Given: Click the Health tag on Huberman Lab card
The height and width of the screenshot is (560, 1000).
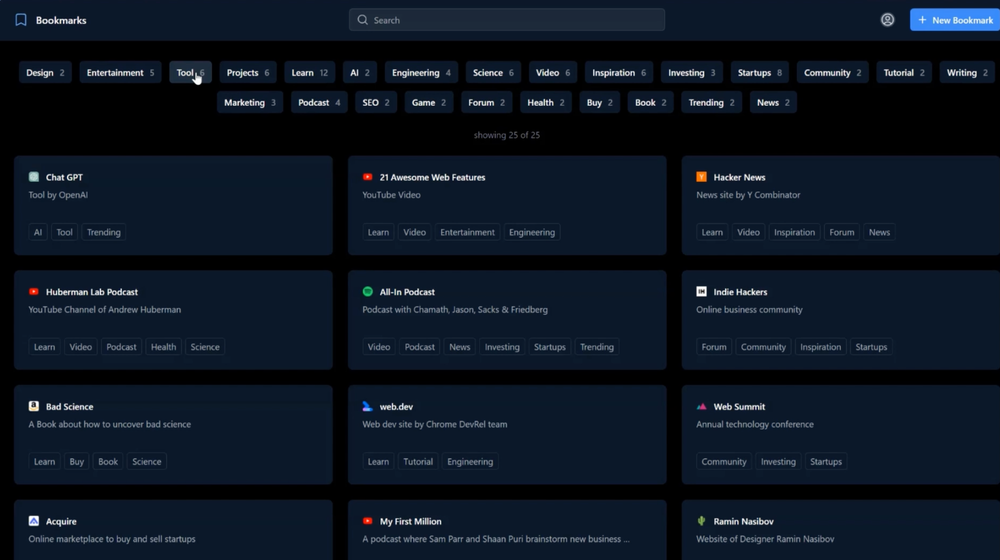Looking at the screenshot, I should pos(163,347).
